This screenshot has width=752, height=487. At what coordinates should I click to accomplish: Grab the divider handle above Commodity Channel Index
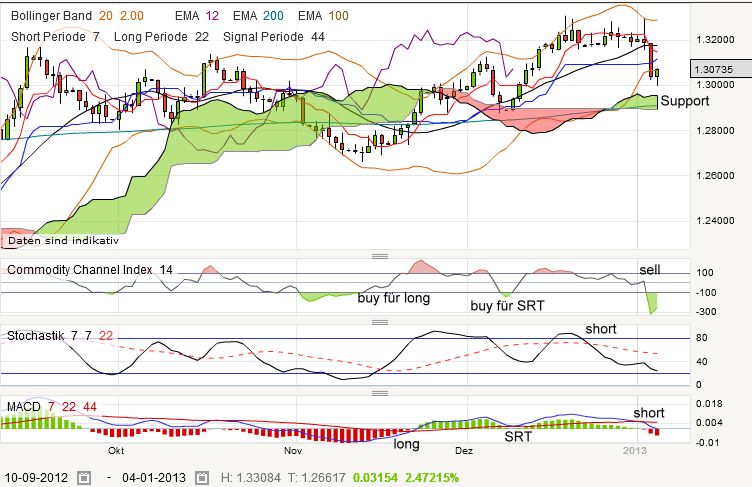coord(380,256)
